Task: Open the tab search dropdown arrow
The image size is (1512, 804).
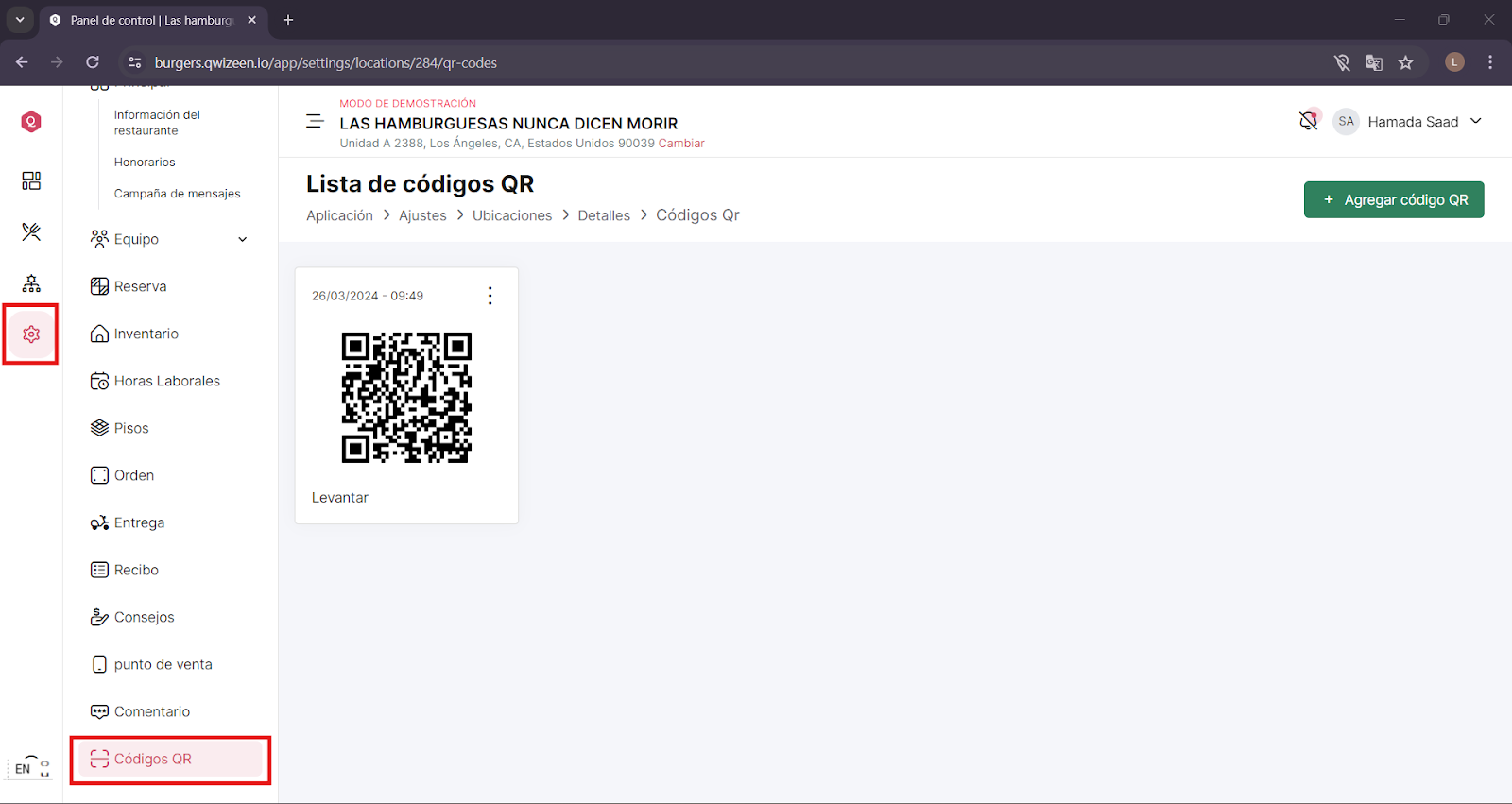Action: coord(20,20)
